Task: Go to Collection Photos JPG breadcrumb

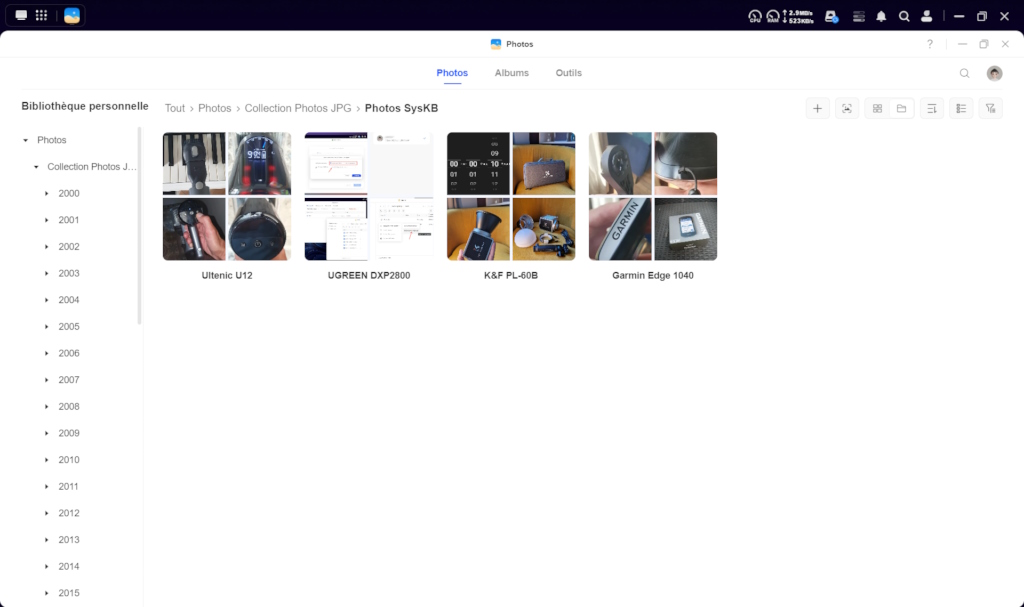Action: [x=298, y=108]
